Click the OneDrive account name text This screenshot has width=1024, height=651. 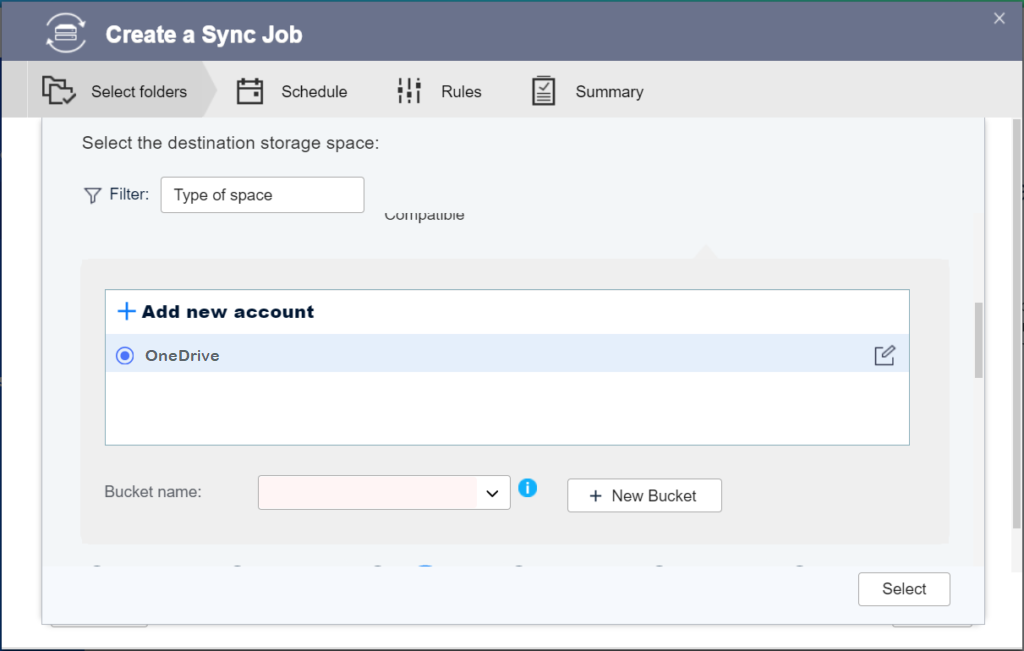182,355
